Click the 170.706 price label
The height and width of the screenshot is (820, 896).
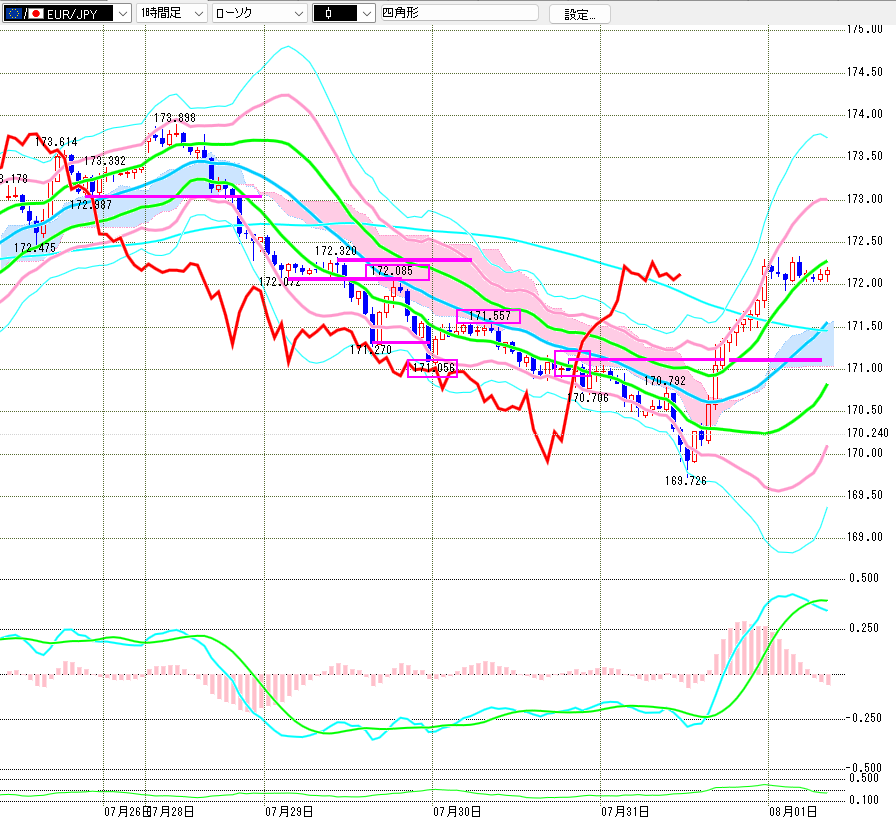[588, 398]
